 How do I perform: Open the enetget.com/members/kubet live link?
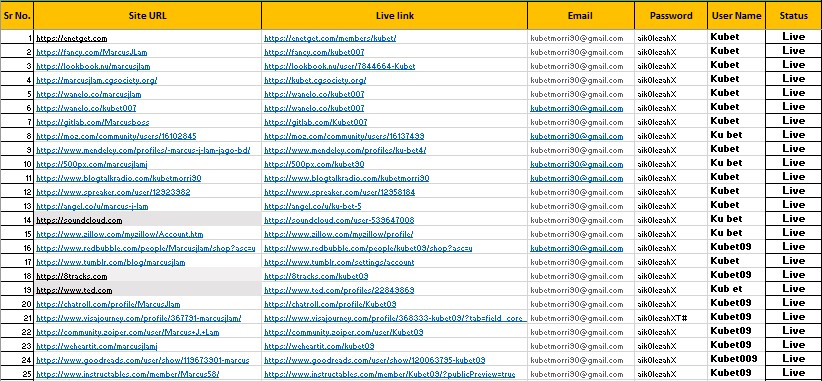click(330, 38)
